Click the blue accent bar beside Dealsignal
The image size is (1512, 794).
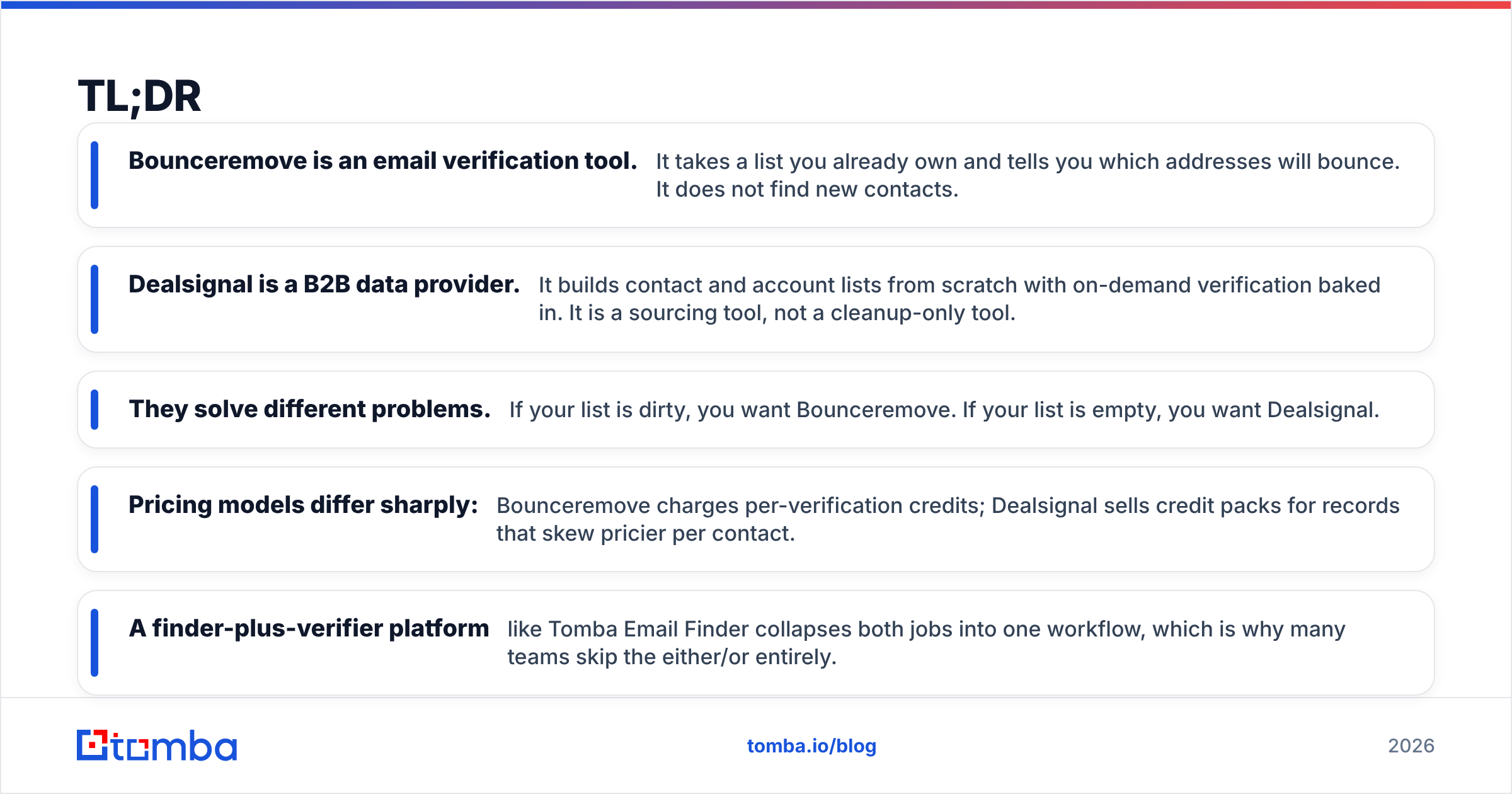(x=94, y=299)
